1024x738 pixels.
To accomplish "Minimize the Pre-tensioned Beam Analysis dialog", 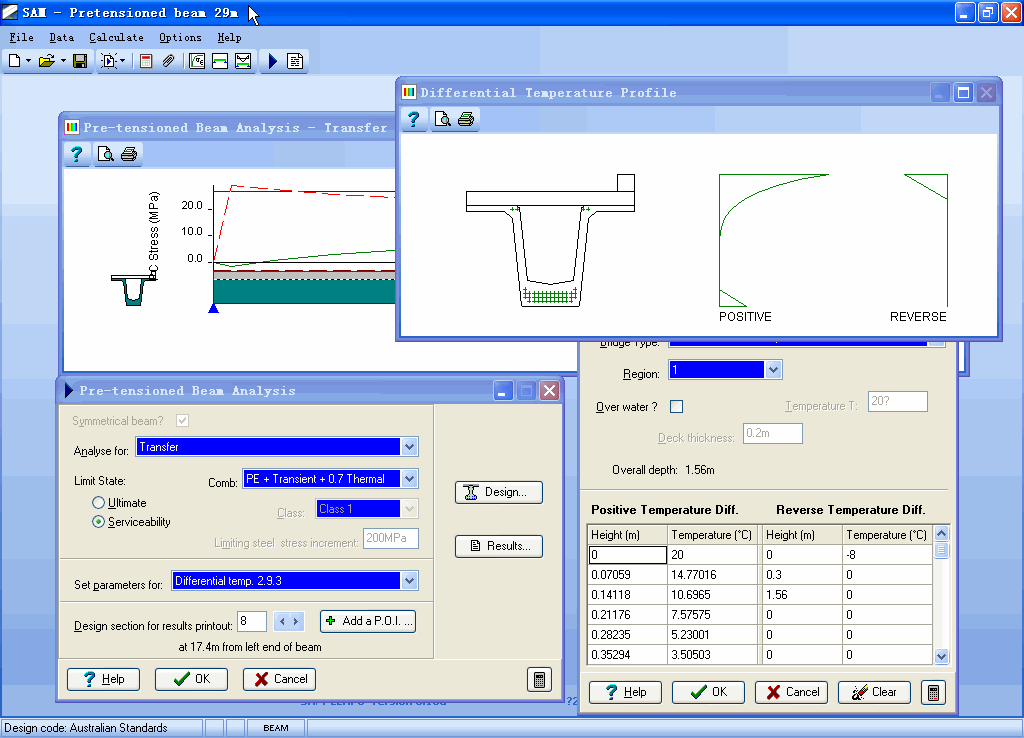I will coord(503,391).
